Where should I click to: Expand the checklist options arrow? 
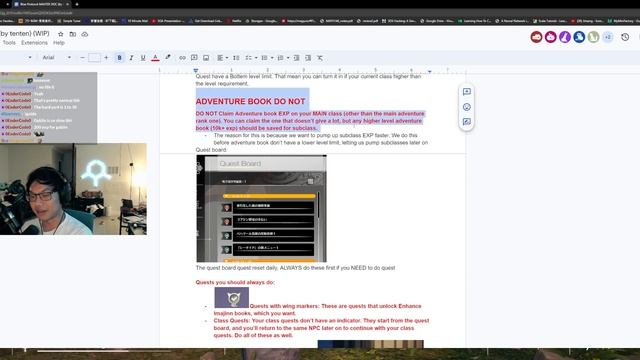pyautogui.click(x=256, y=58)
